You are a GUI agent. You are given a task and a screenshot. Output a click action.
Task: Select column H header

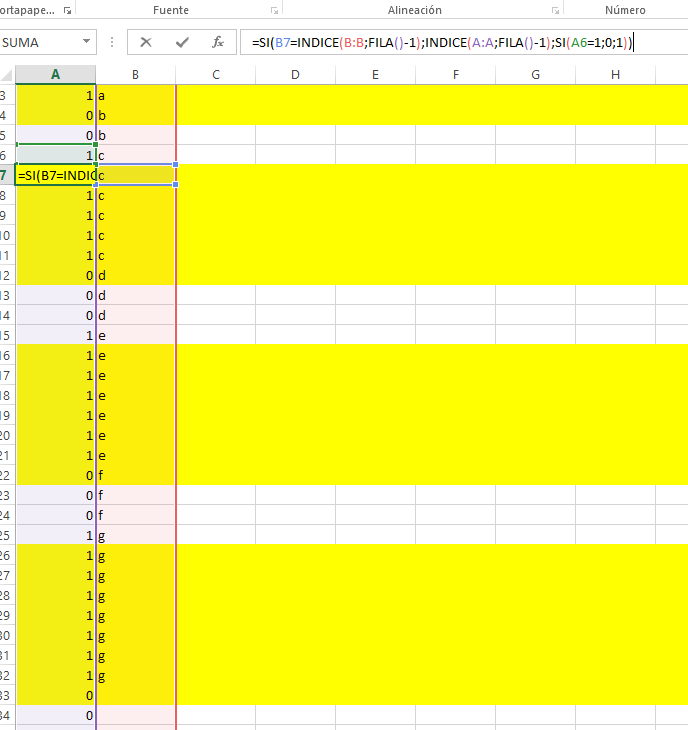[x=615, y=74]
